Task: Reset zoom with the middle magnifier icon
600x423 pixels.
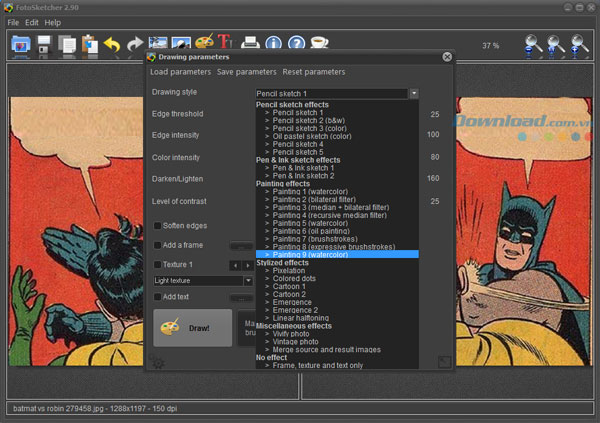Action: 555,46
